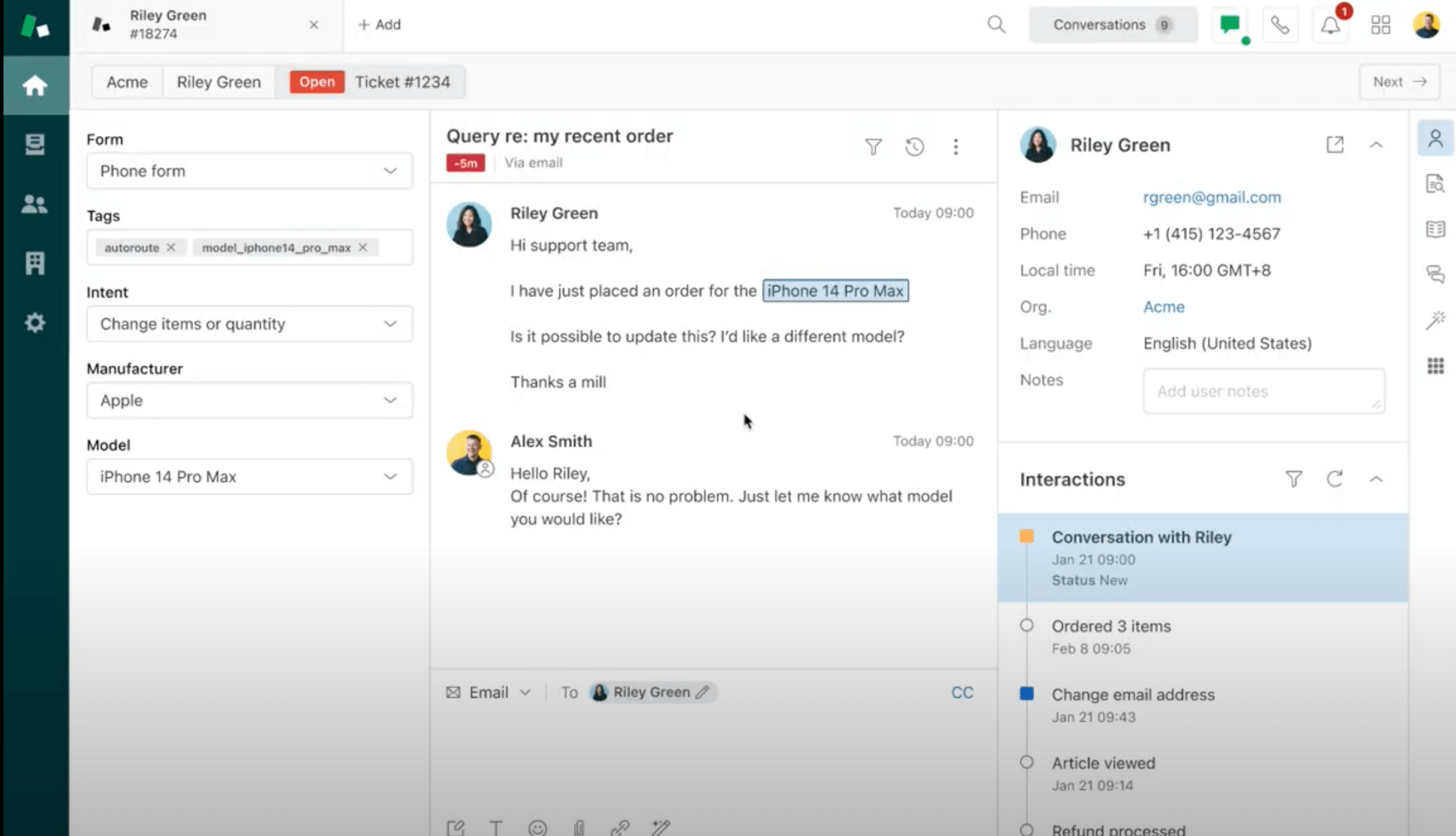Click into the Add user notes field
This screenshot has width=1456, height=836.
coord(1263,391)
